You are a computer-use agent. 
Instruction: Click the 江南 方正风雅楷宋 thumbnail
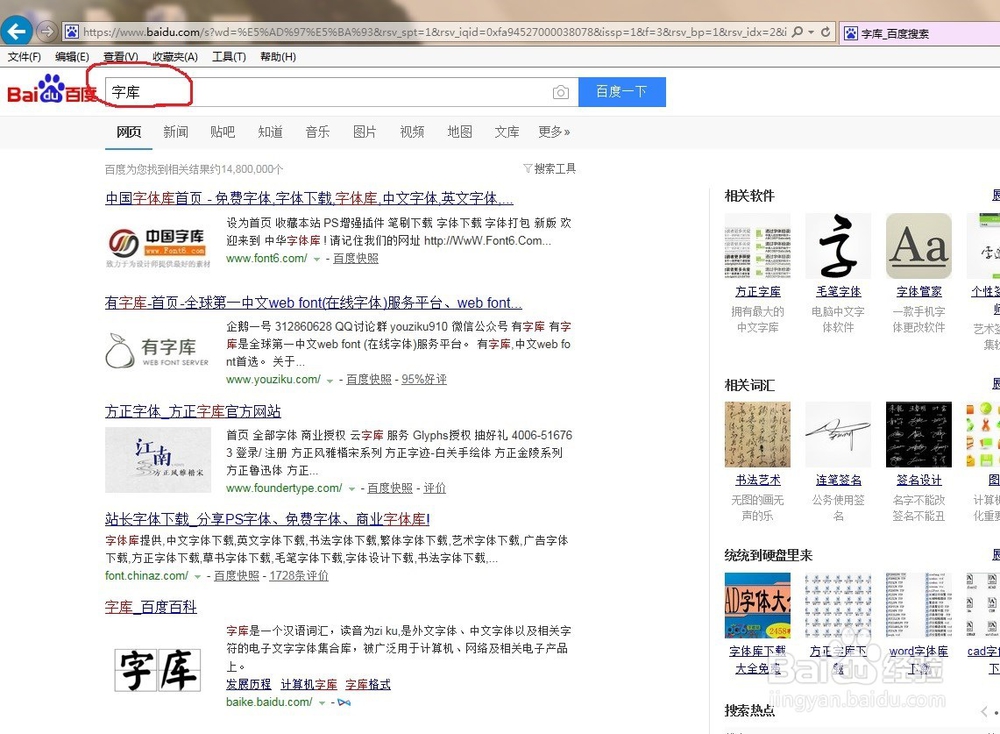point(158,460)
